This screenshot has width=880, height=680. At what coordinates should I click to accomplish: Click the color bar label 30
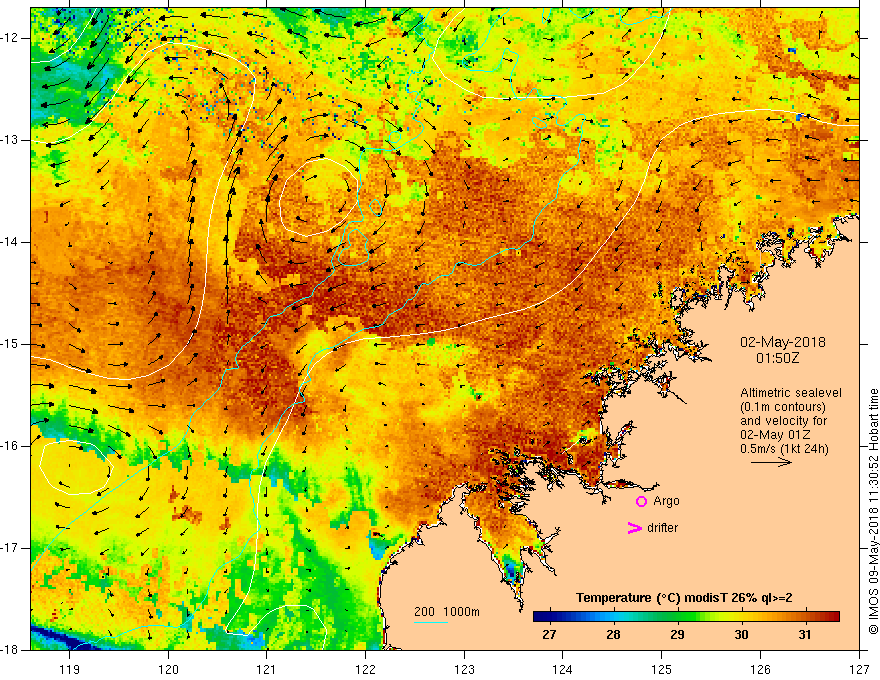click(741, 635)
